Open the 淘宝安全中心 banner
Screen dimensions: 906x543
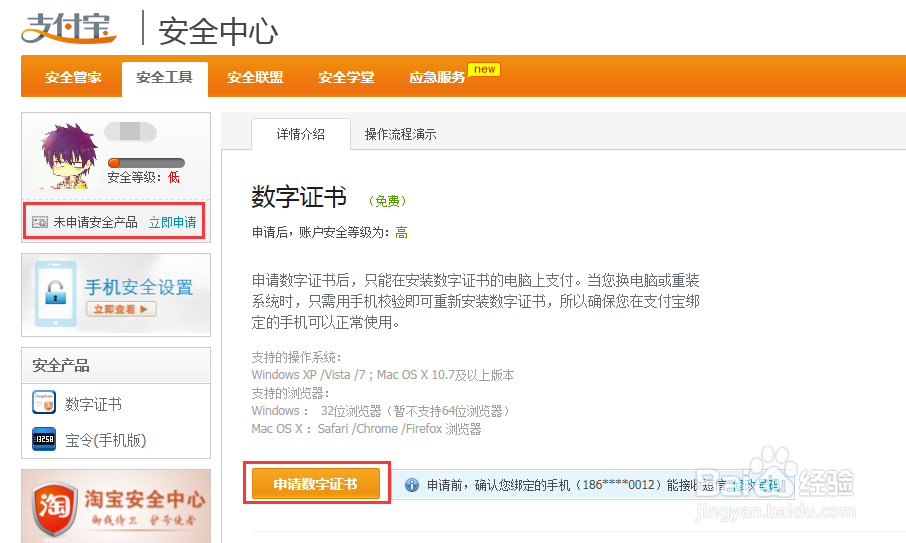coord(116,506)
